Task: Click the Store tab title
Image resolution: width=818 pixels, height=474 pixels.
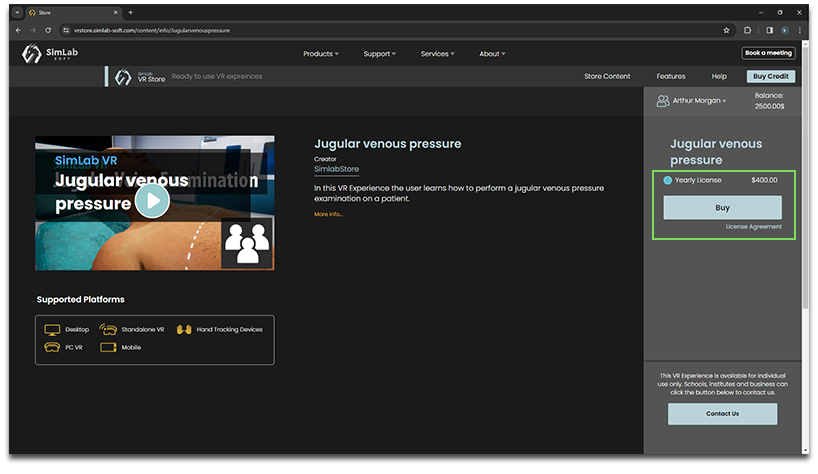Action: click(x=45, y=13)
